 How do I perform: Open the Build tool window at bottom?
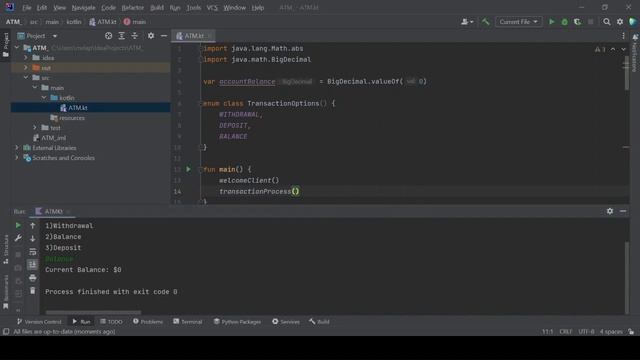[319, 322]
